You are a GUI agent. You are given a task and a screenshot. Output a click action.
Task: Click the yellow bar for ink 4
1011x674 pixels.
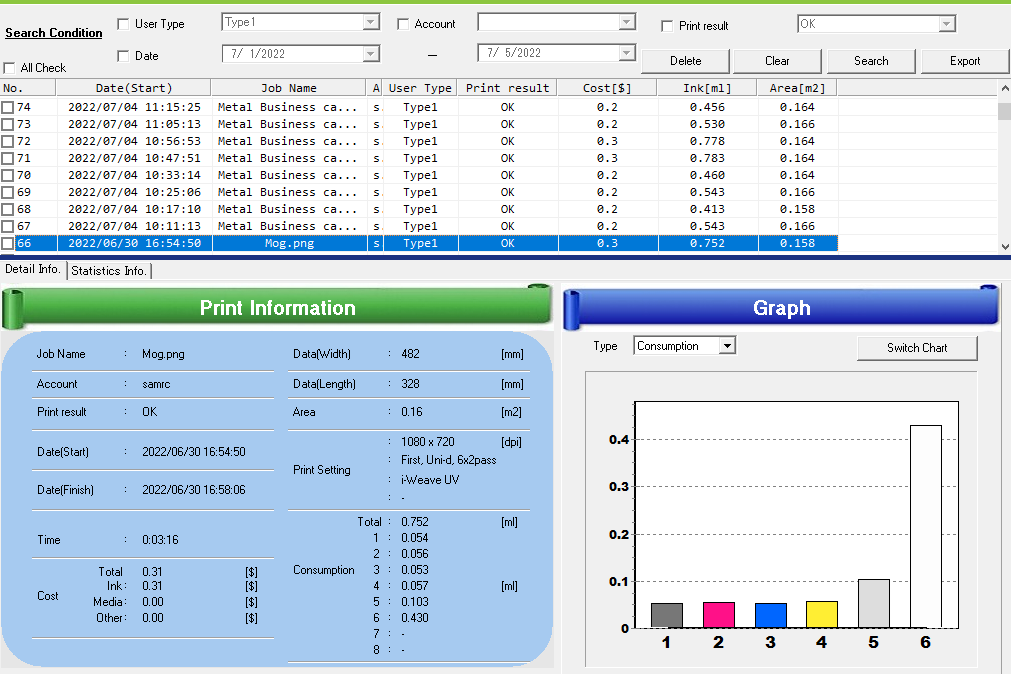(x=822, y=615)
